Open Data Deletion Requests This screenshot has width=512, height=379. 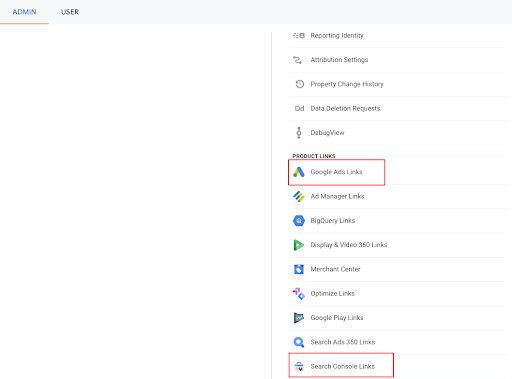[x=345, y=108]
